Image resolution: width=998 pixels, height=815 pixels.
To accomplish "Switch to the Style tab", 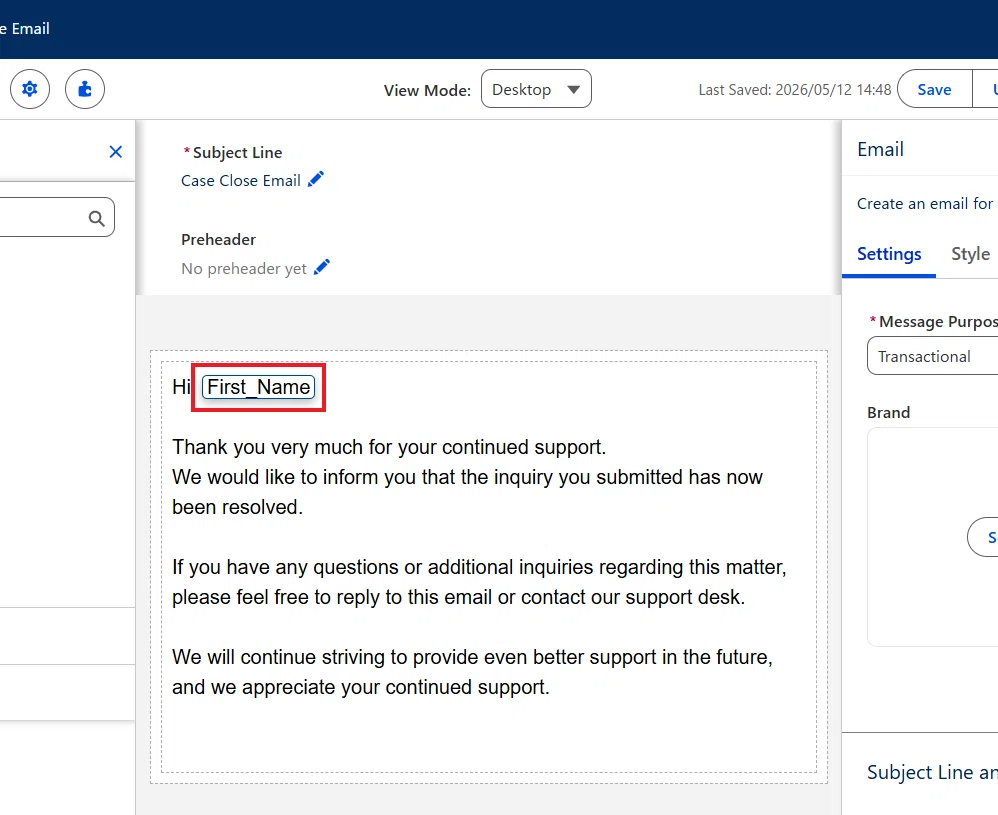I will click(970, 254).
